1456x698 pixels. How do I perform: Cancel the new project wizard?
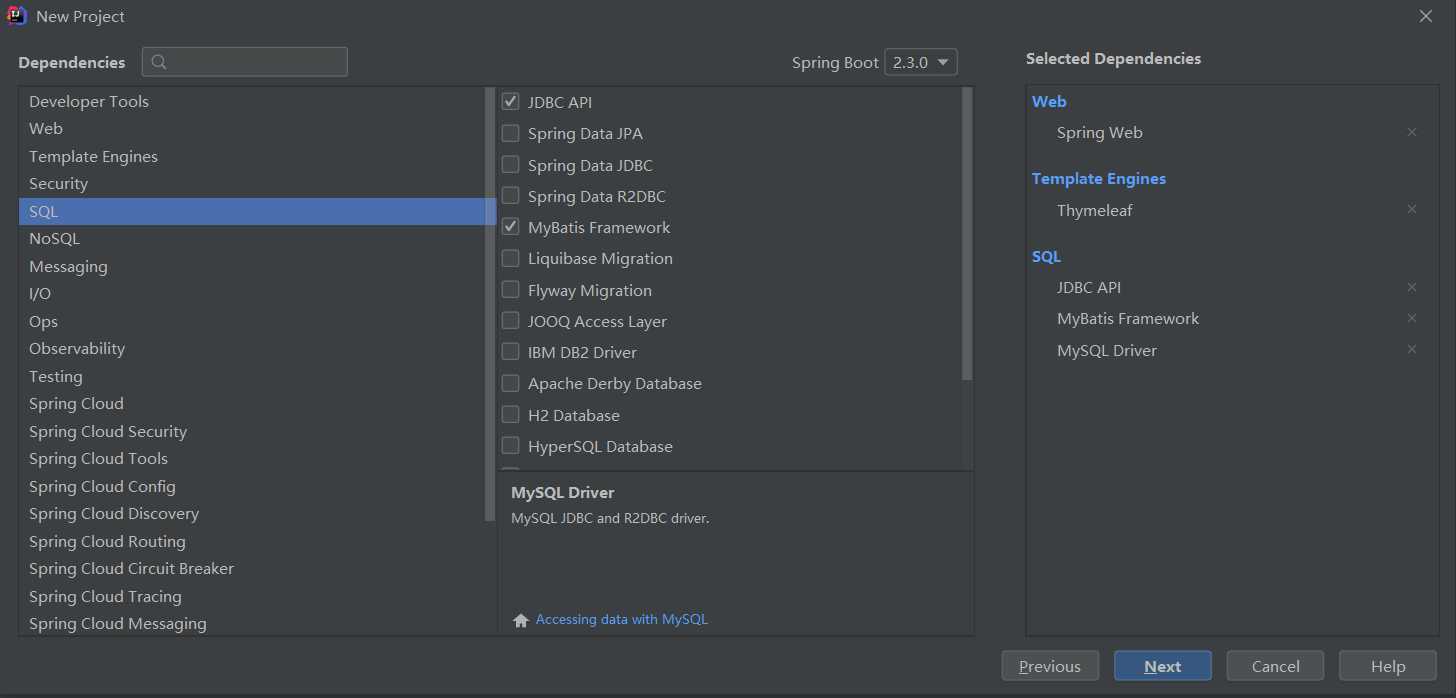pyautogui.click(x=1275, y=666)
